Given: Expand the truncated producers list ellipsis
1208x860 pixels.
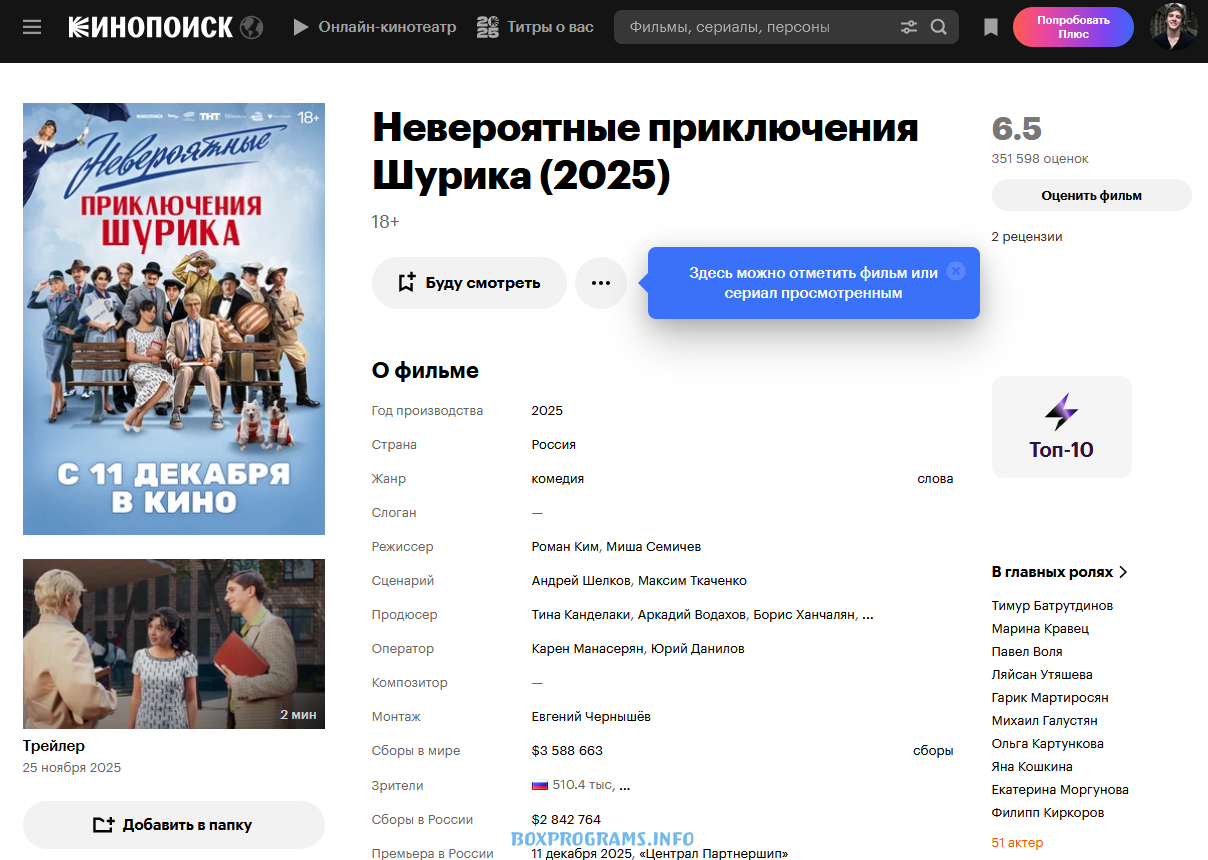Looking at the screenshot, I should [868, 615].
